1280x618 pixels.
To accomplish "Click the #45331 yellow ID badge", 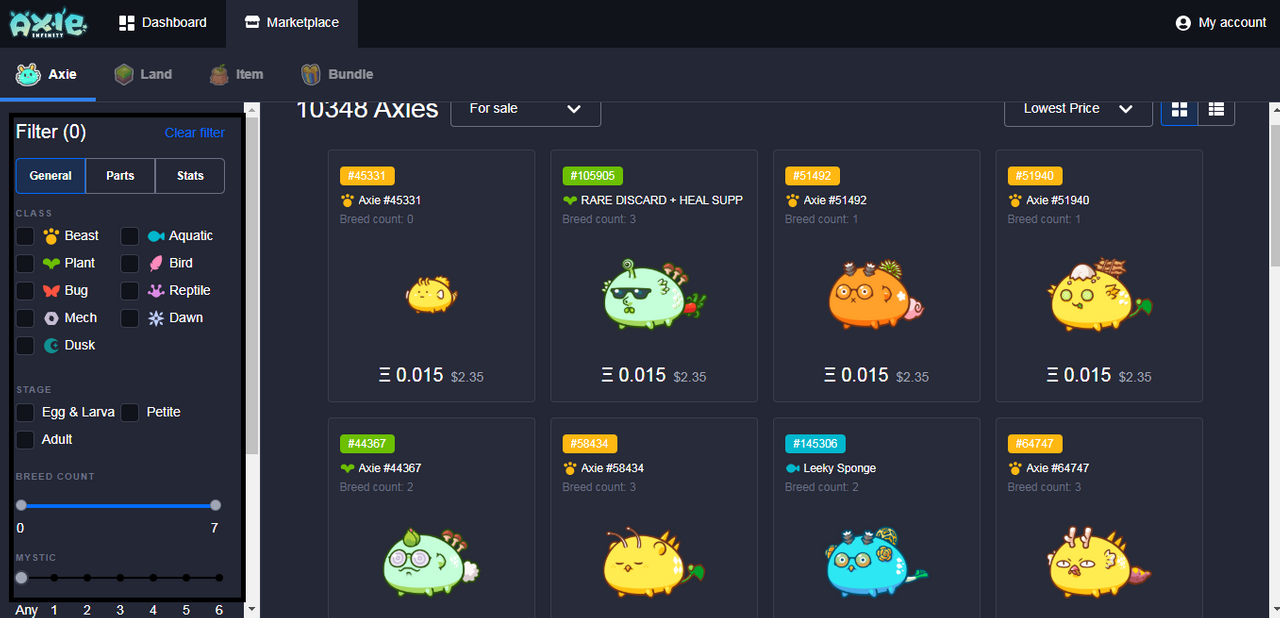I will point(368,176).
